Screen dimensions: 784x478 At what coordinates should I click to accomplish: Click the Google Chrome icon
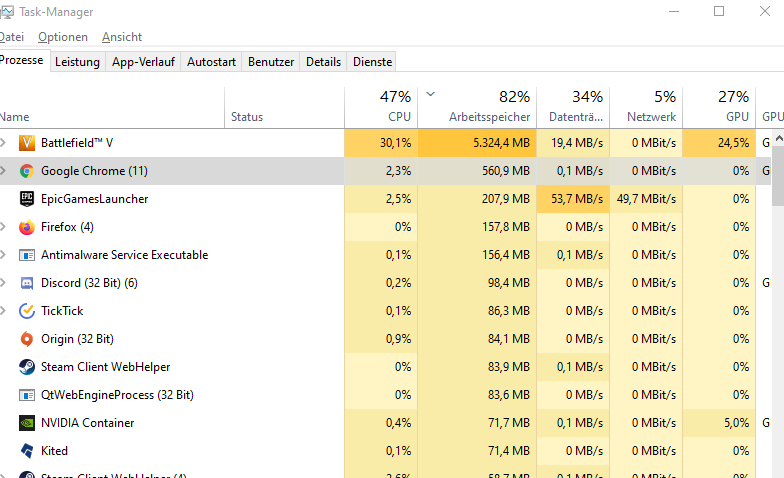pyautogui.click(x=26, y=171)
